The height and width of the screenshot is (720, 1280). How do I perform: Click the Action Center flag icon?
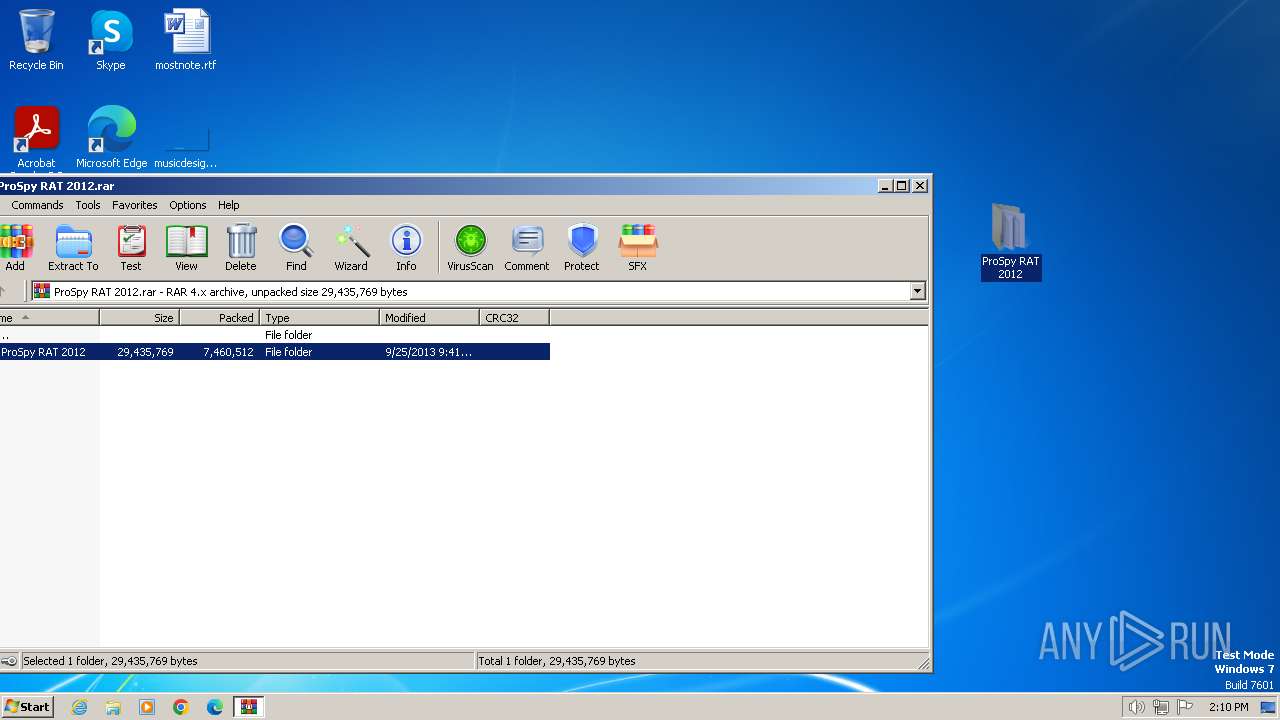(1185, 707)
